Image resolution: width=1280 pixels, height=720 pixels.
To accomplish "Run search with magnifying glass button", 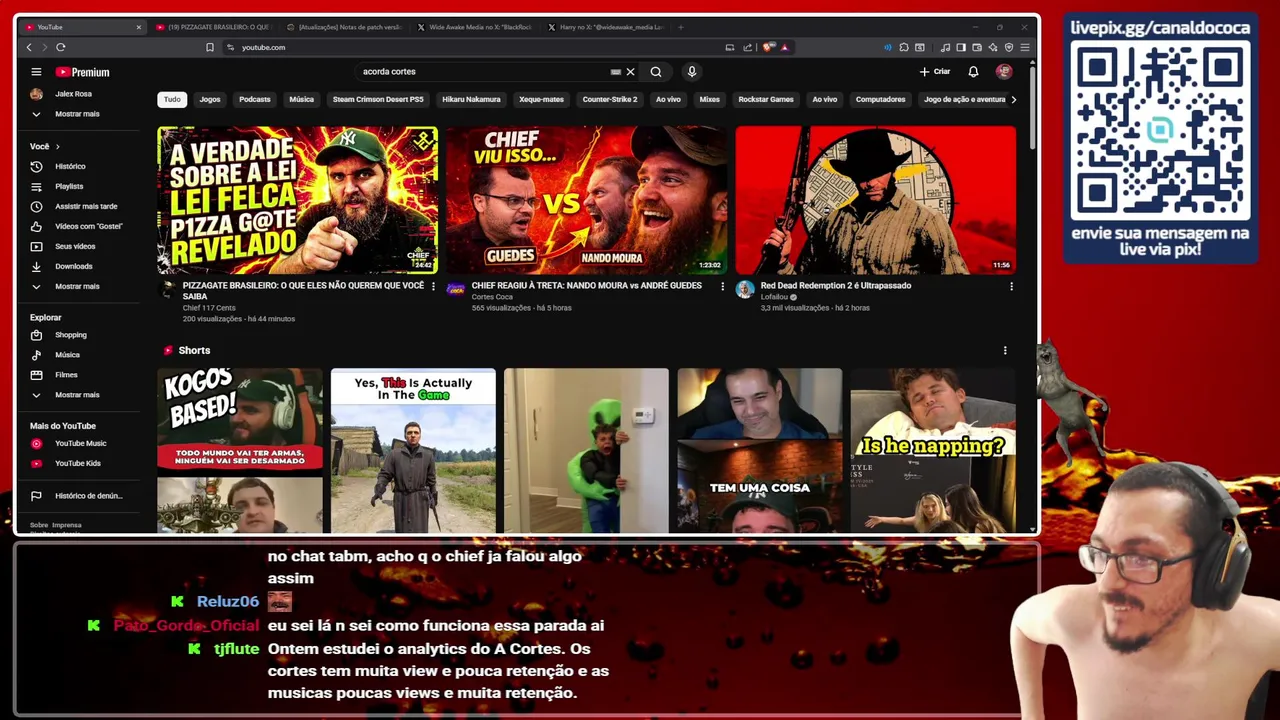I will coord(656,72).
